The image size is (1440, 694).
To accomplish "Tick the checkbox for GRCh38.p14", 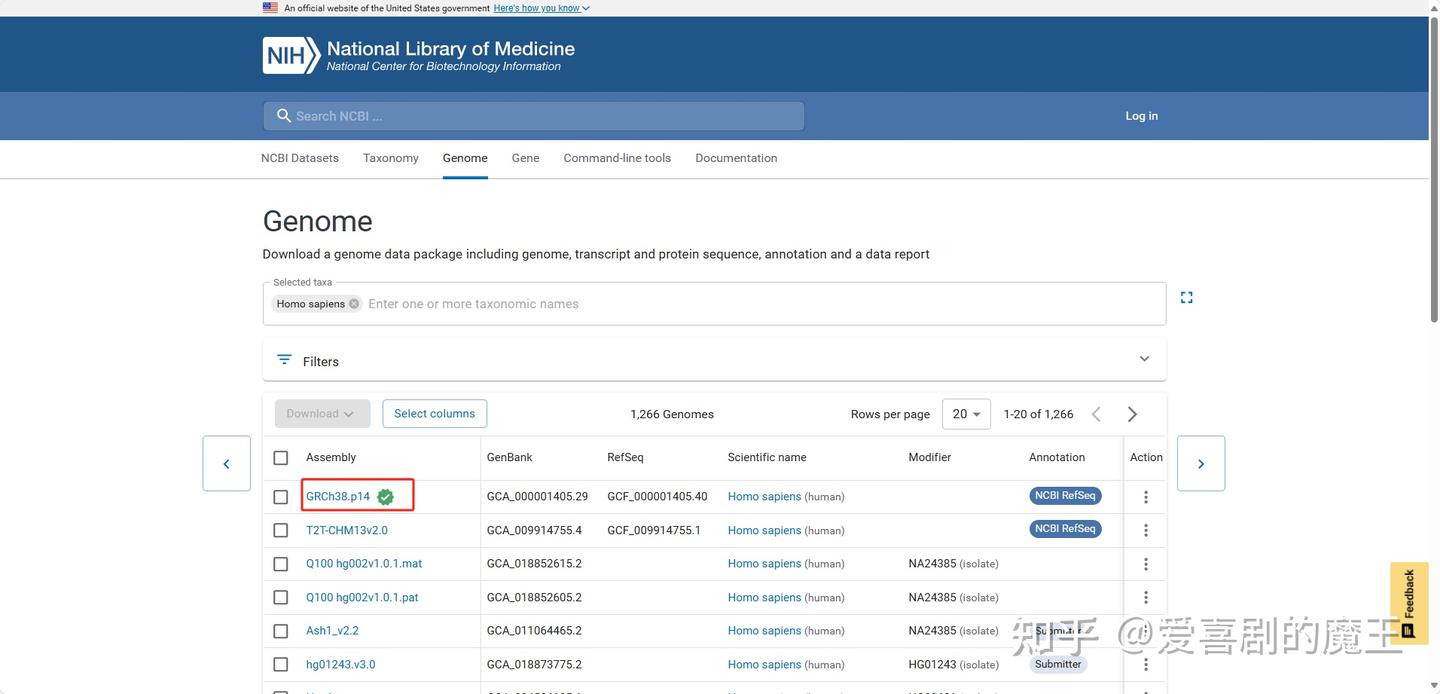I will (x=281, y=497).
